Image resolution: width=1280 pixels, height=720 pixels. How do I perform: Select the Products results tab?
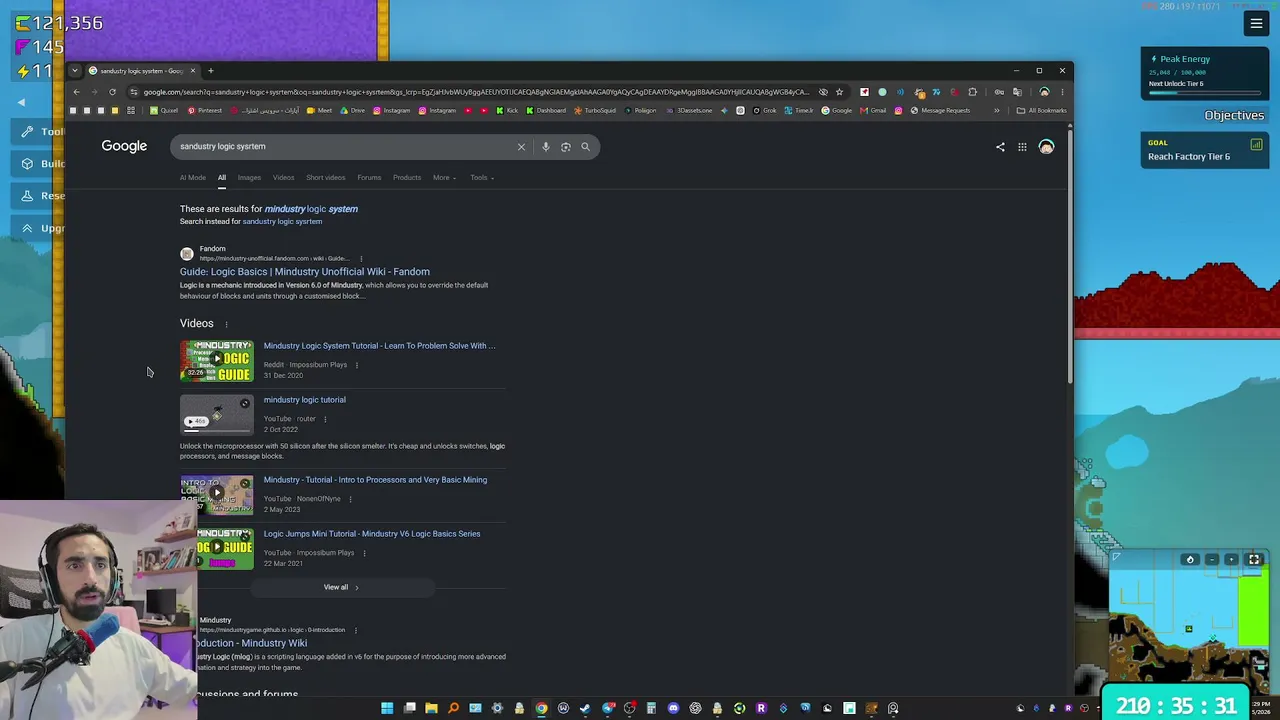(407, 178)
